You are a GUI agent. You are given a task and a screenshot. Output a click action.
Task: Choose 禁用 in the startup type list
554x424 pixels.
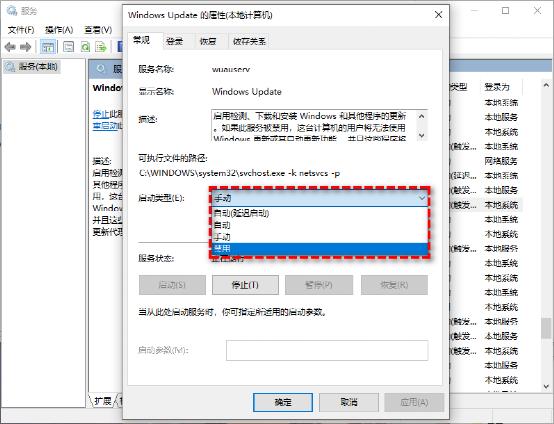(319, 248)
